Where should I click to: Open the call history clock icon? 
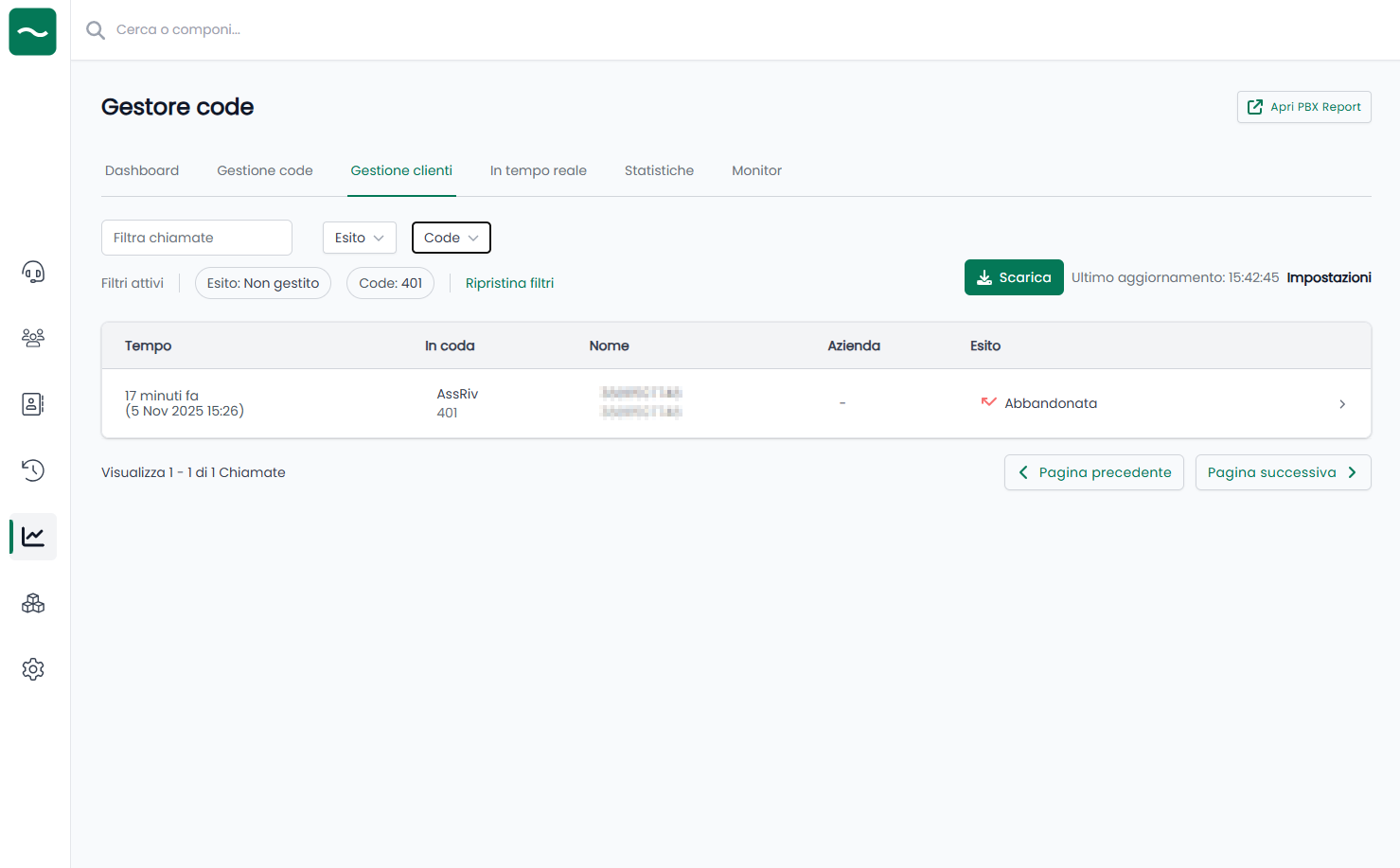pyautogui.click(x=33, y=470)
